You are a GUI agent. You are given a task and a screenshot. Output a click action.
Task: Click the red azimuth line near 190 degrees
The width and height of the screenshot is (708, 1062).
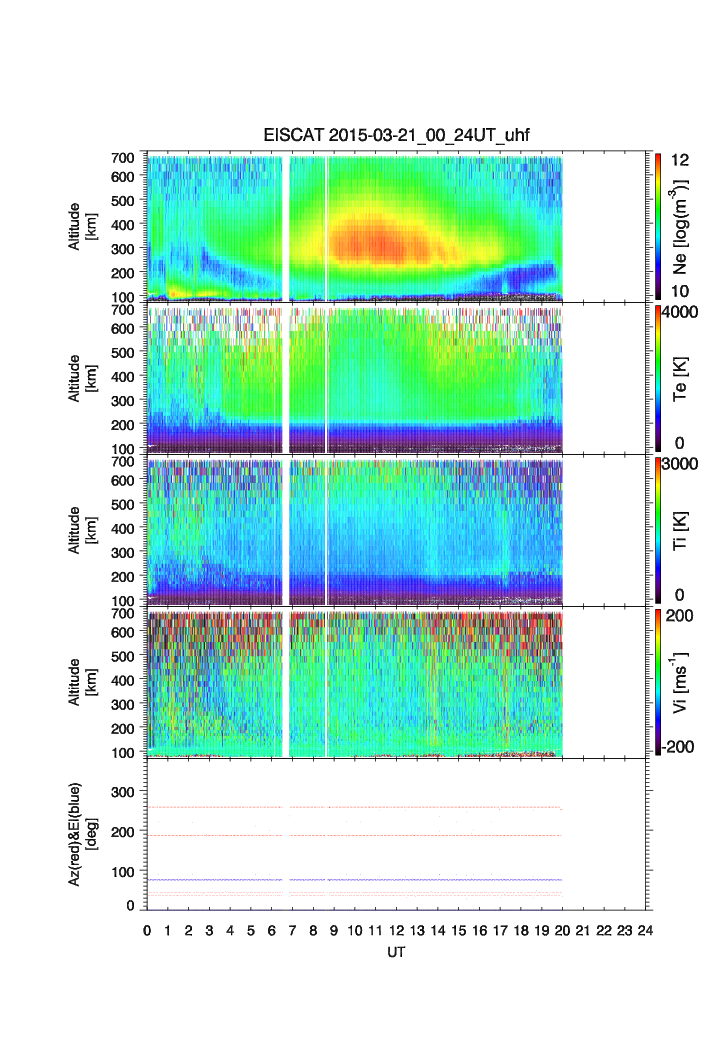point(354,836)
